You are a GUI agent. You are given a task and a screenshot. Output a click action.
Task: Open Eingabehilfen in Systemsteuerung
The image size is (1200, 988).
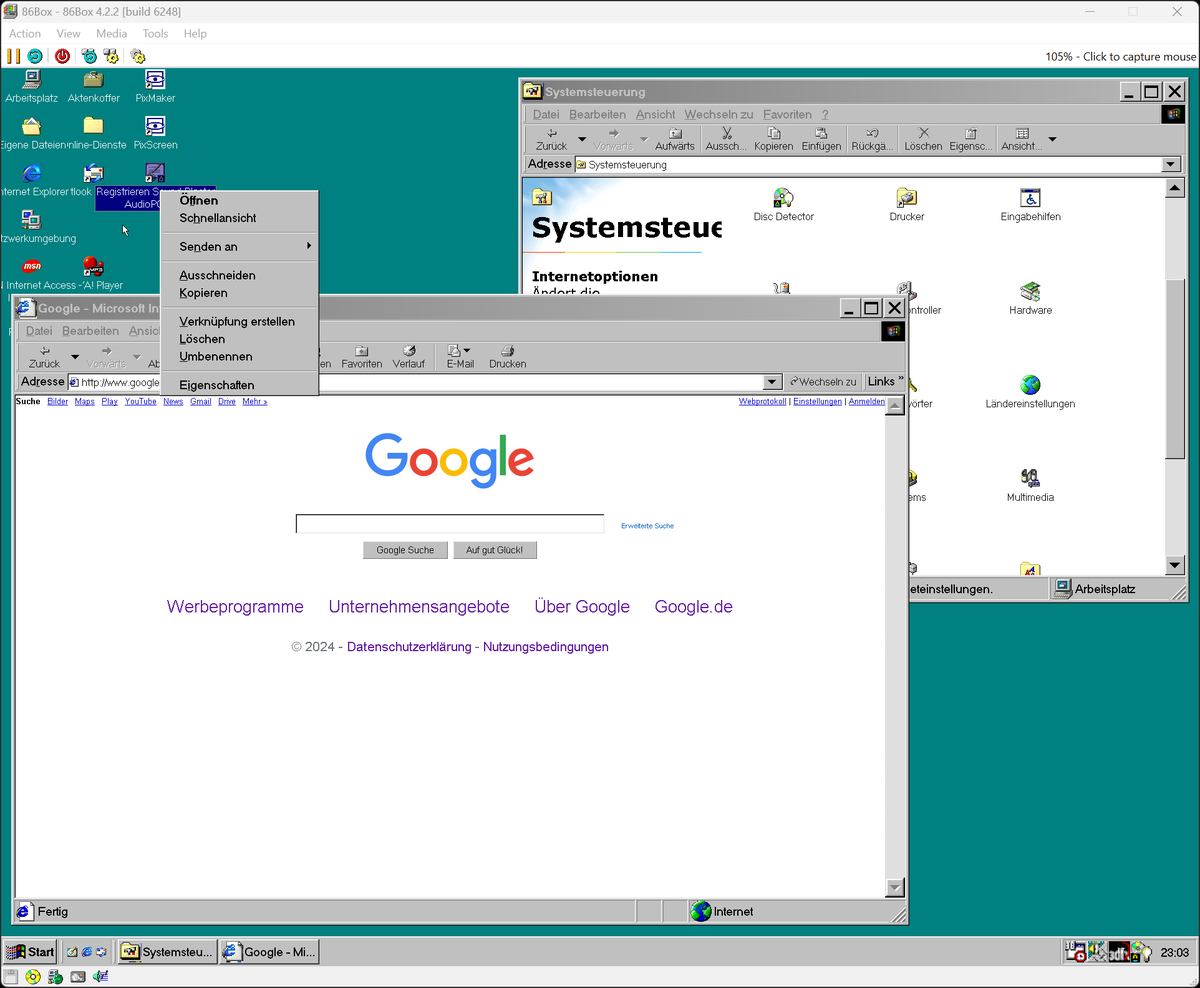pos(1030,205)
